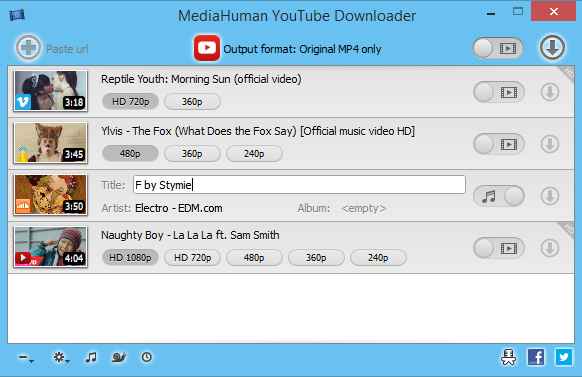Select HD 1080p for Naughty Boy video
Screen dimensions: 582x377
[130, 258]
